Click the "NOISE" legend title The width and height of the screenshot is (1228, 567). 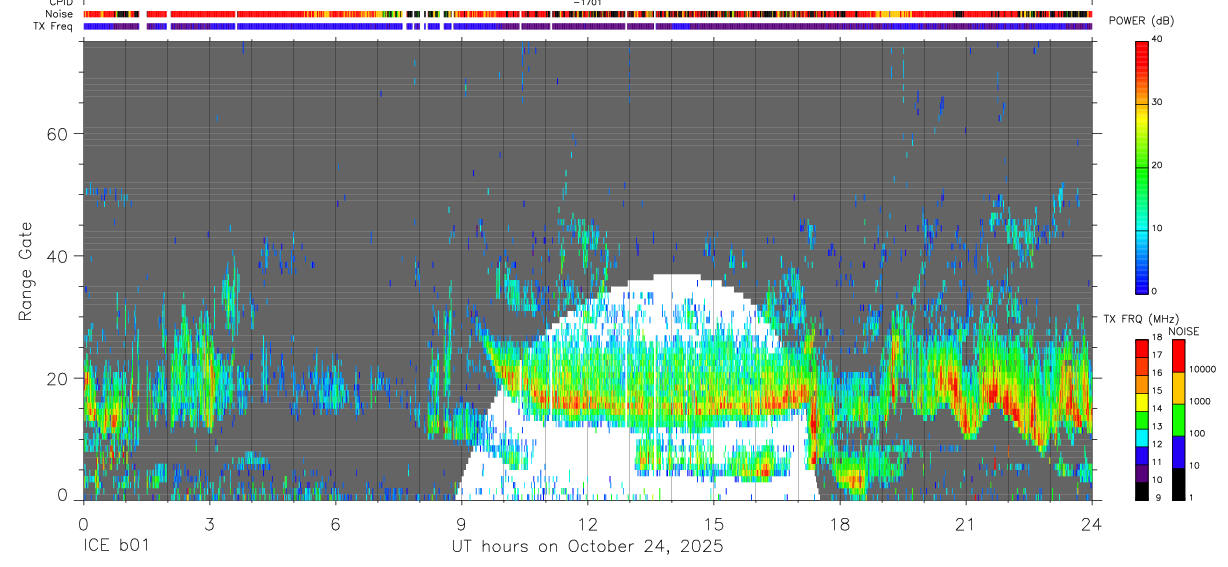point(1183,331)
